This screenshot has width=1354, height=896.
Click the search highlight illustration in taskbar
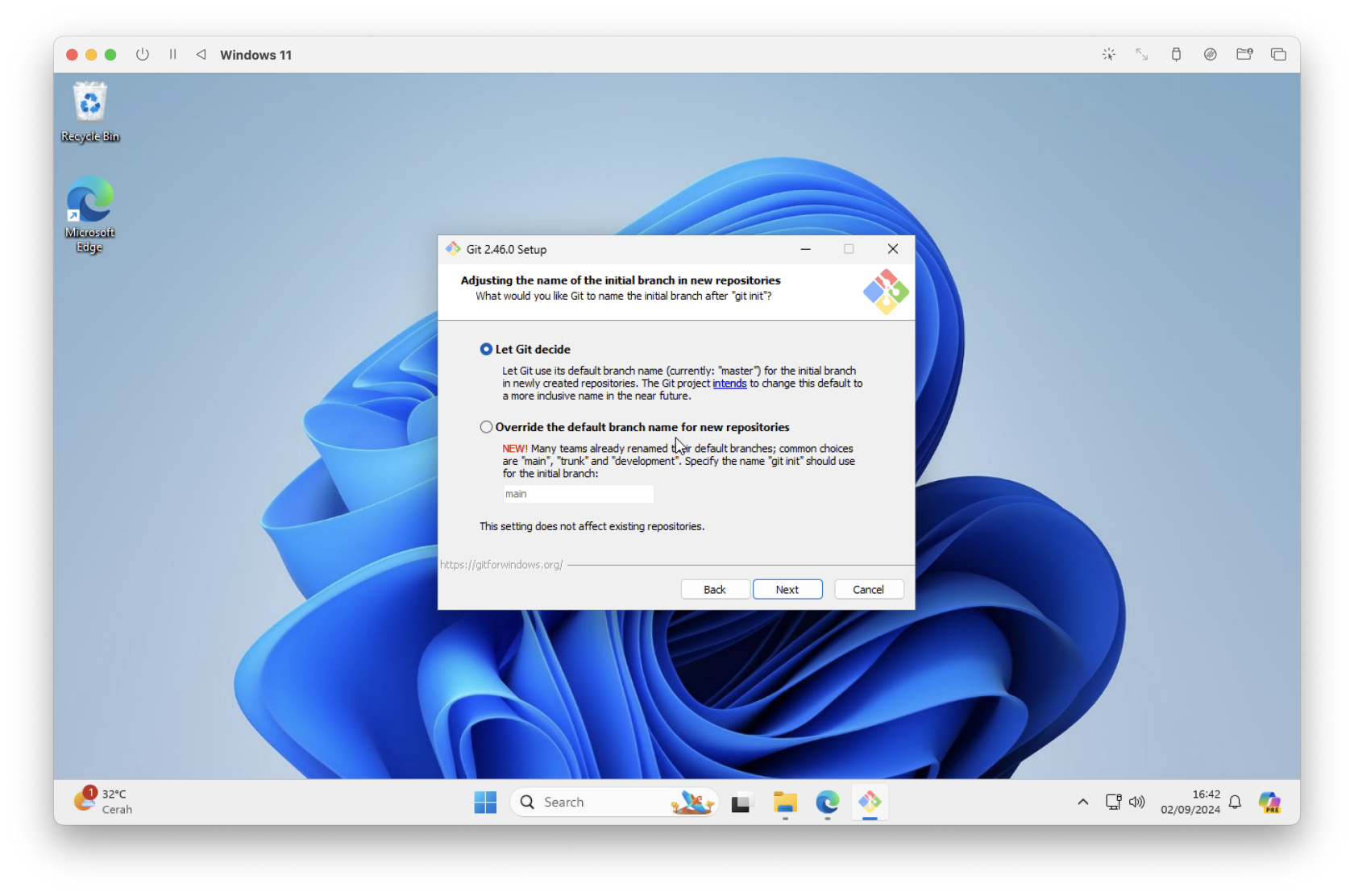point(692,803)
